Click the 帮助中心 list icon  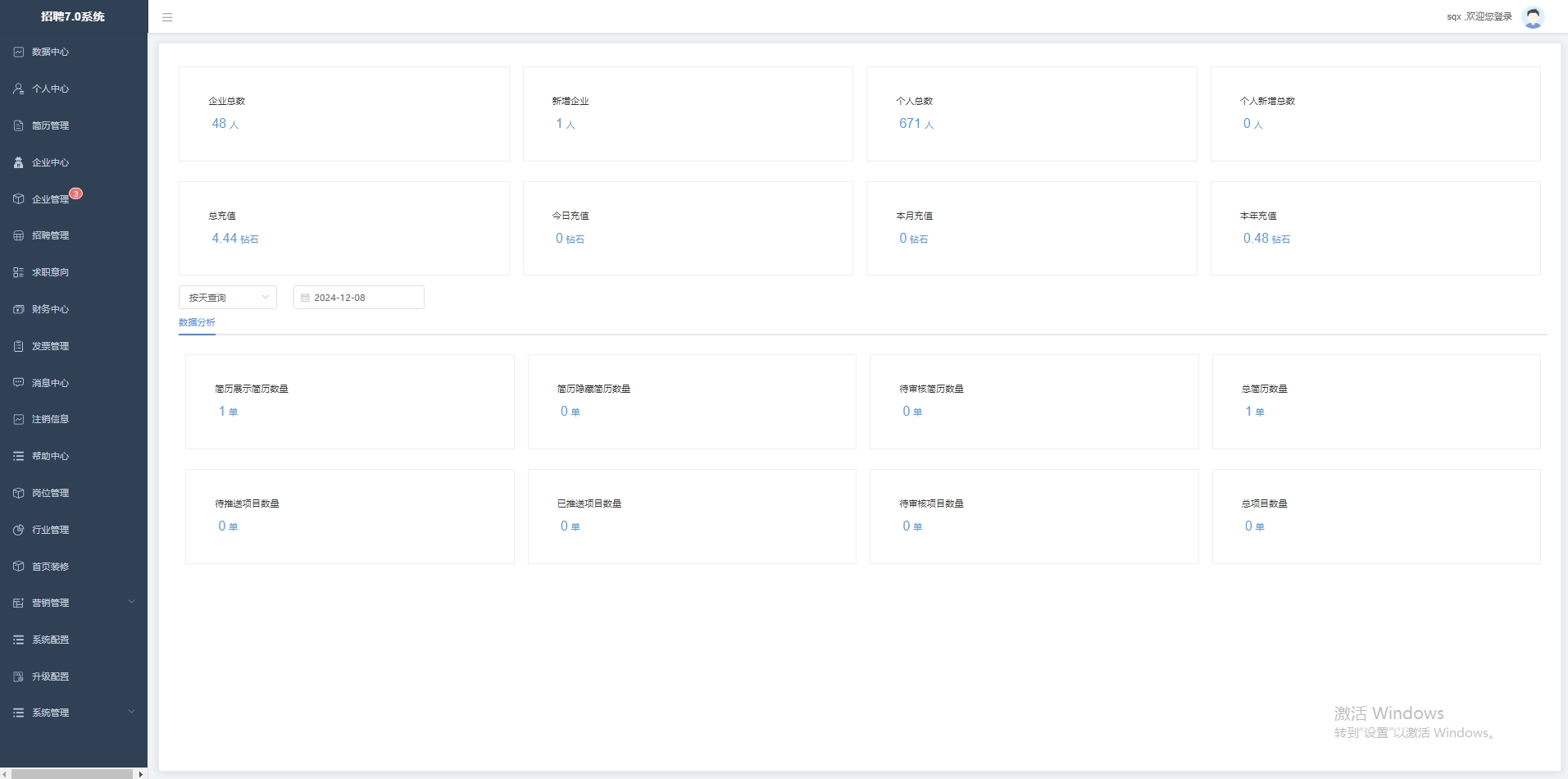(x=18, y=456)
